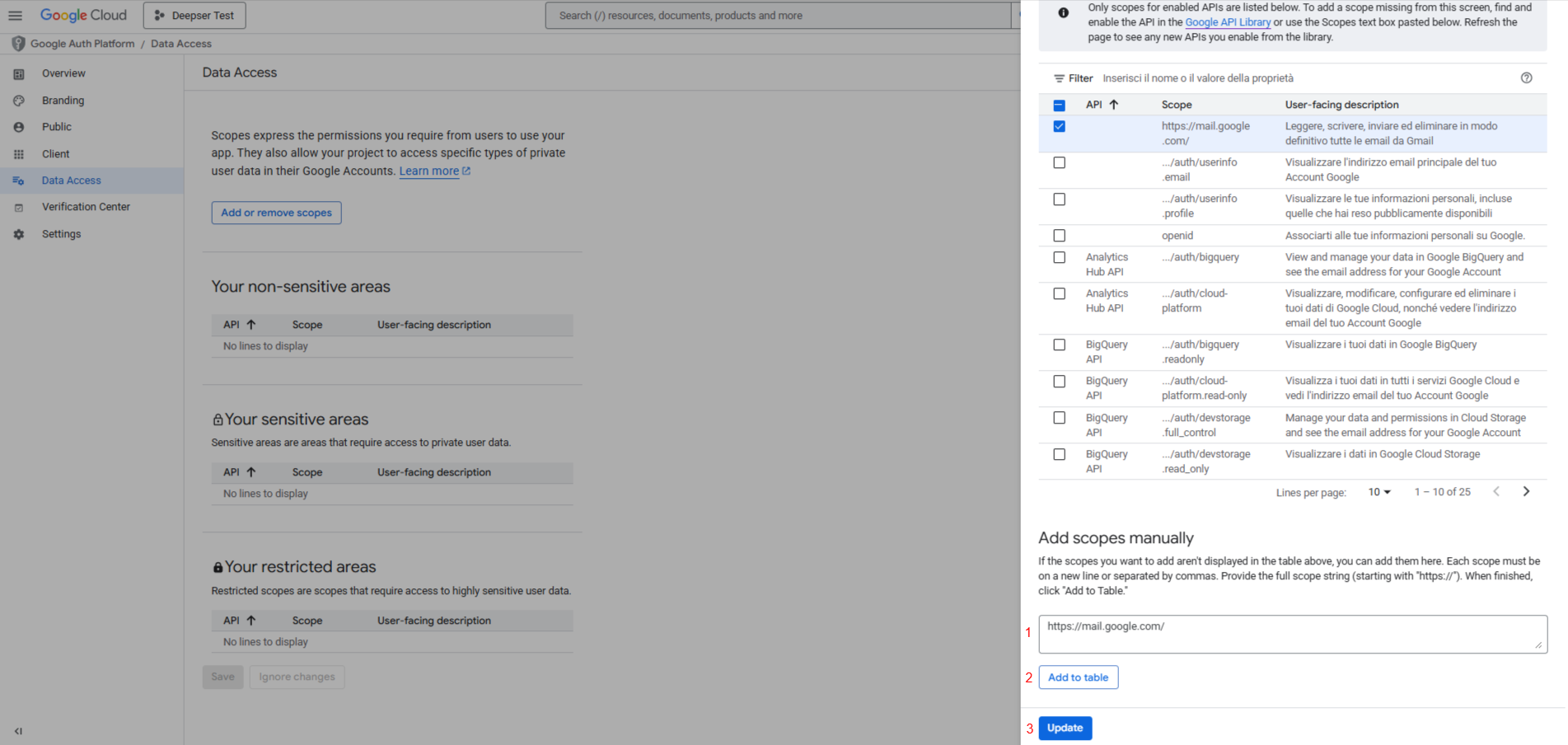Click the User-facing description header in scopes panel
This screenshot has width=1568, height=745.
pyautogui.click(x=1341, y=105)
